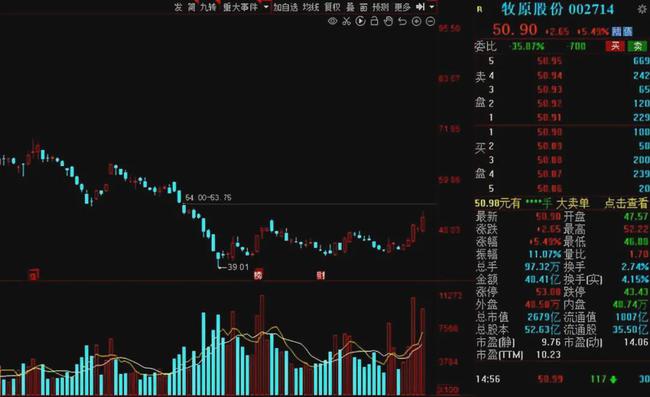Open settings gear beside stock code 002714

(643, 9)
